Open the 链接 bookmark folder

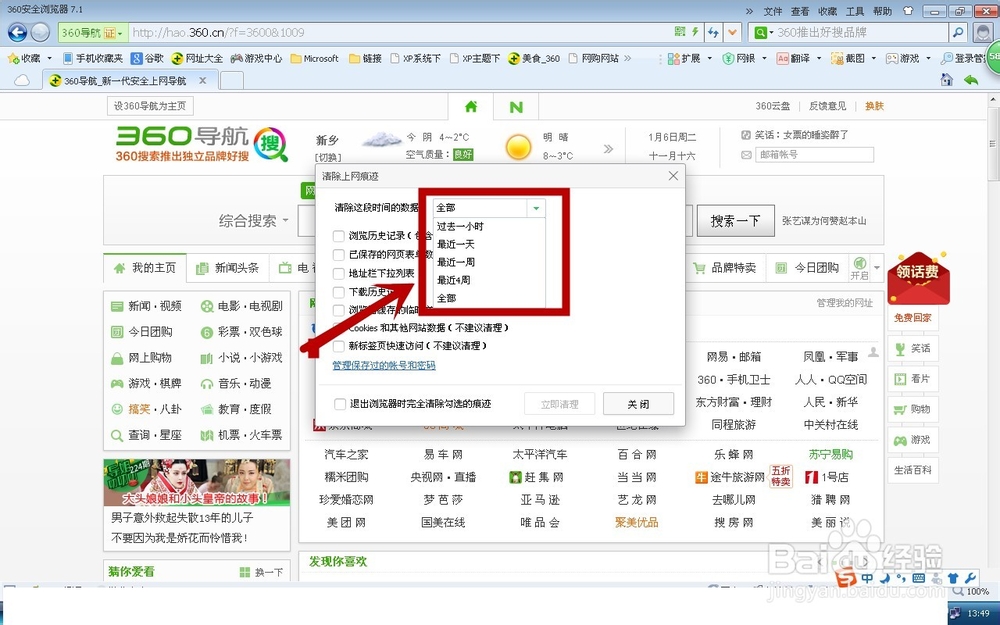365,58
